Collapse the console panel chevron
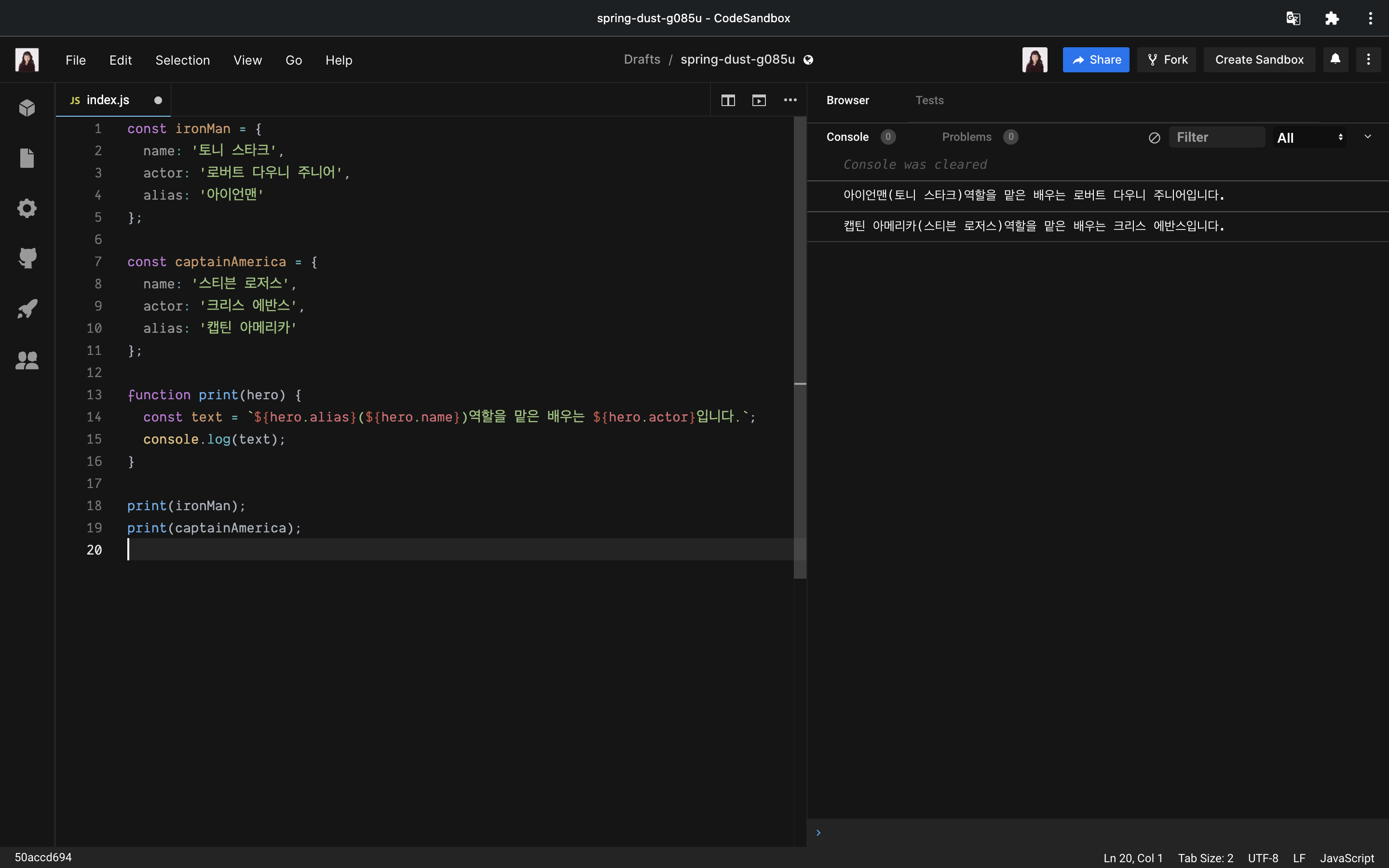 pyautogui.click(x=1368, y=136)
